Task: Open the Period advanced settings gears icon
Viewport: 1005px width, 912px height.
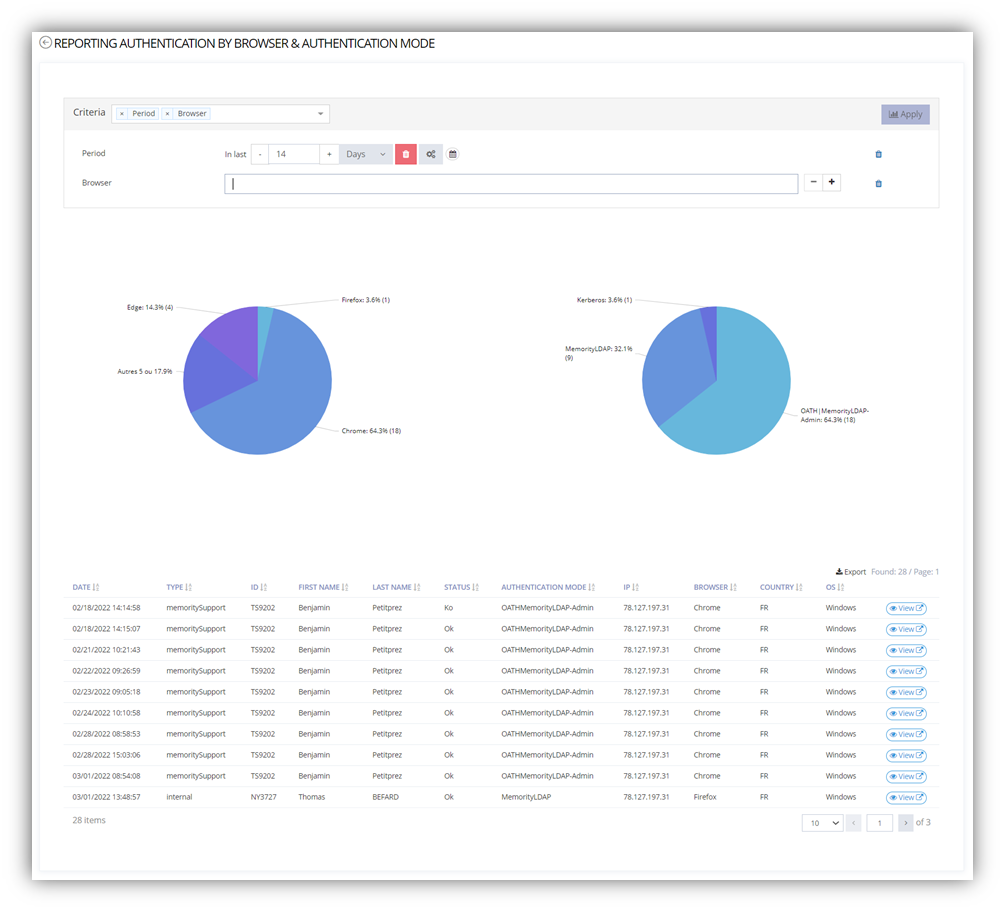Action: (x=430, y=154)
